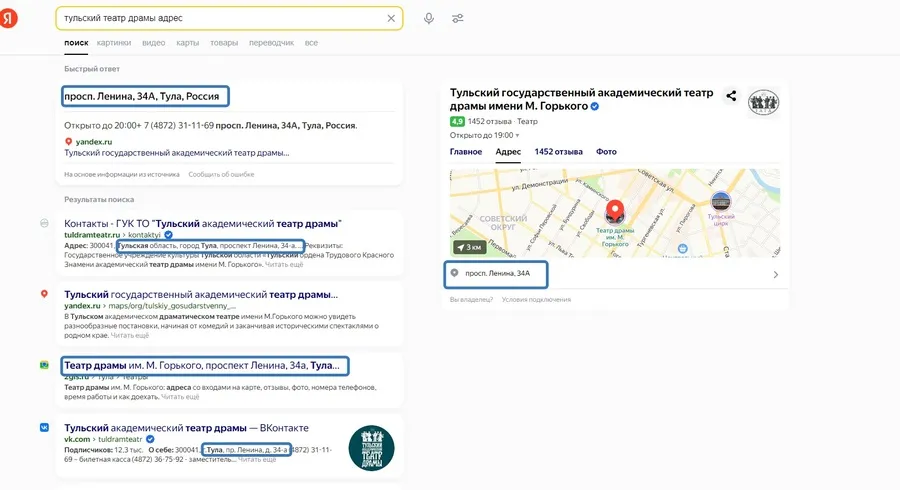Image resolution: width=900 pixels, height=490 pixels.
Task: Select 'Адрес' tab in info card
Action: pyautogui.click(x=508, y=151)
